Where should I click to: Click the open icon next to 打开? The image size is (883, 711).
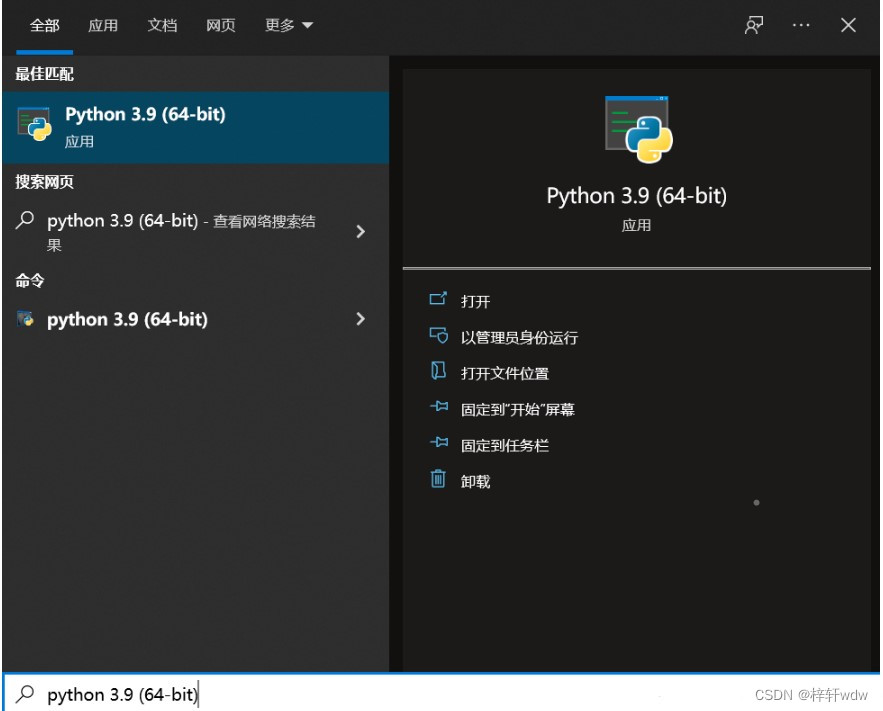point(438,299)
